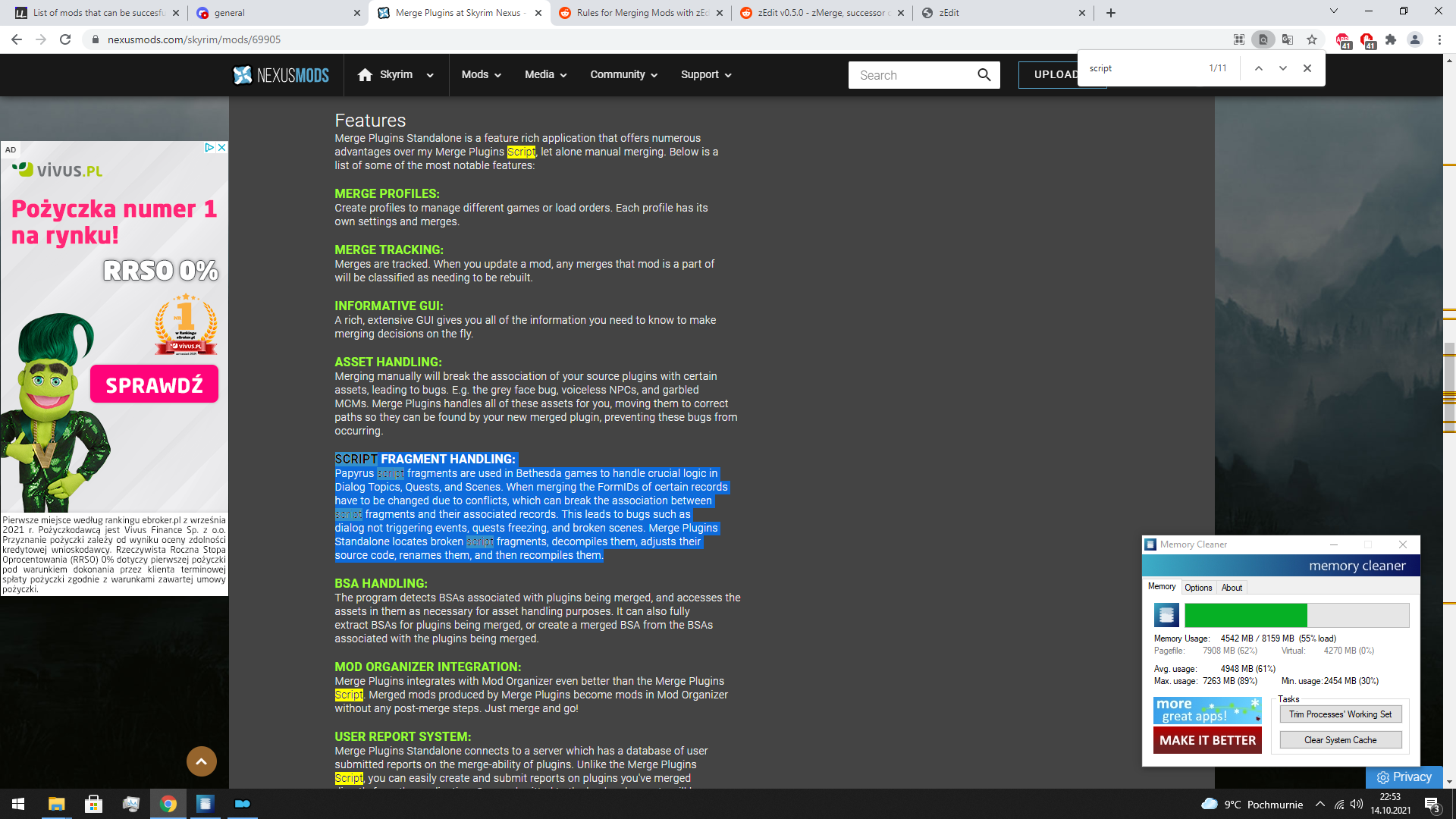
Task: Go forward in browser history
Action: pyautogui.click(x=41, y=39)
